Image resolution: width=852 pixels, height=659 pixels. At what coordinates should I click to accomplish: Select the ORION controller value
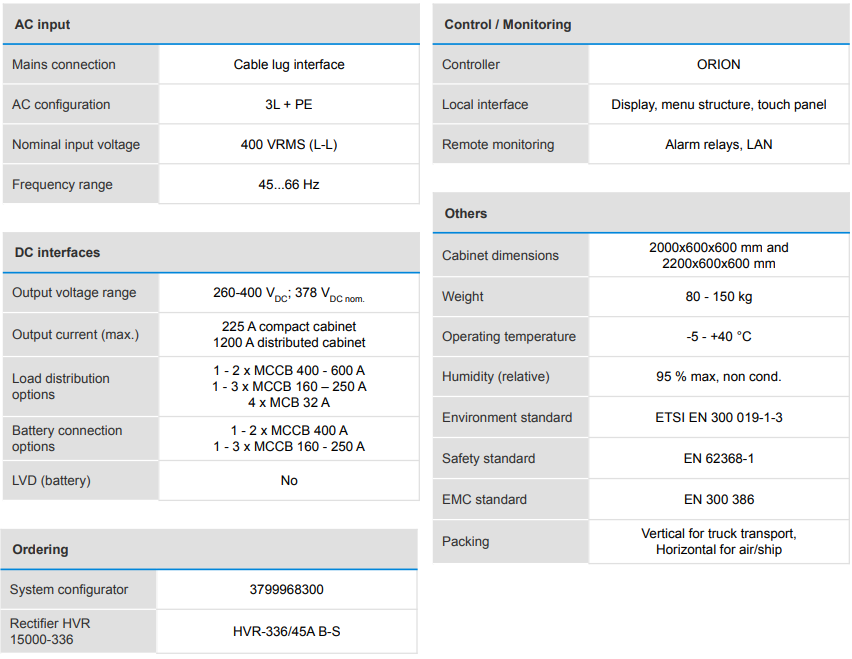719,64
